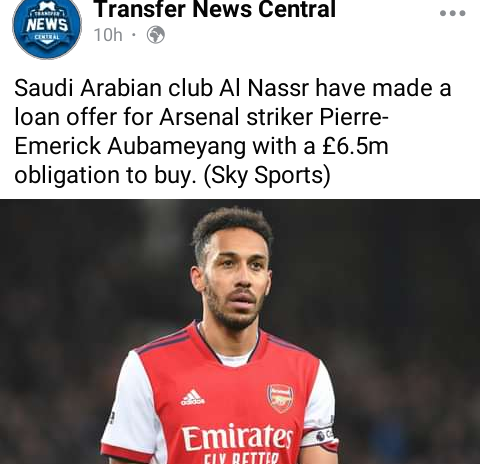480x464 pixels.
Task: Click the captain armband on the sleeve
Action: [x=318, y=437]
